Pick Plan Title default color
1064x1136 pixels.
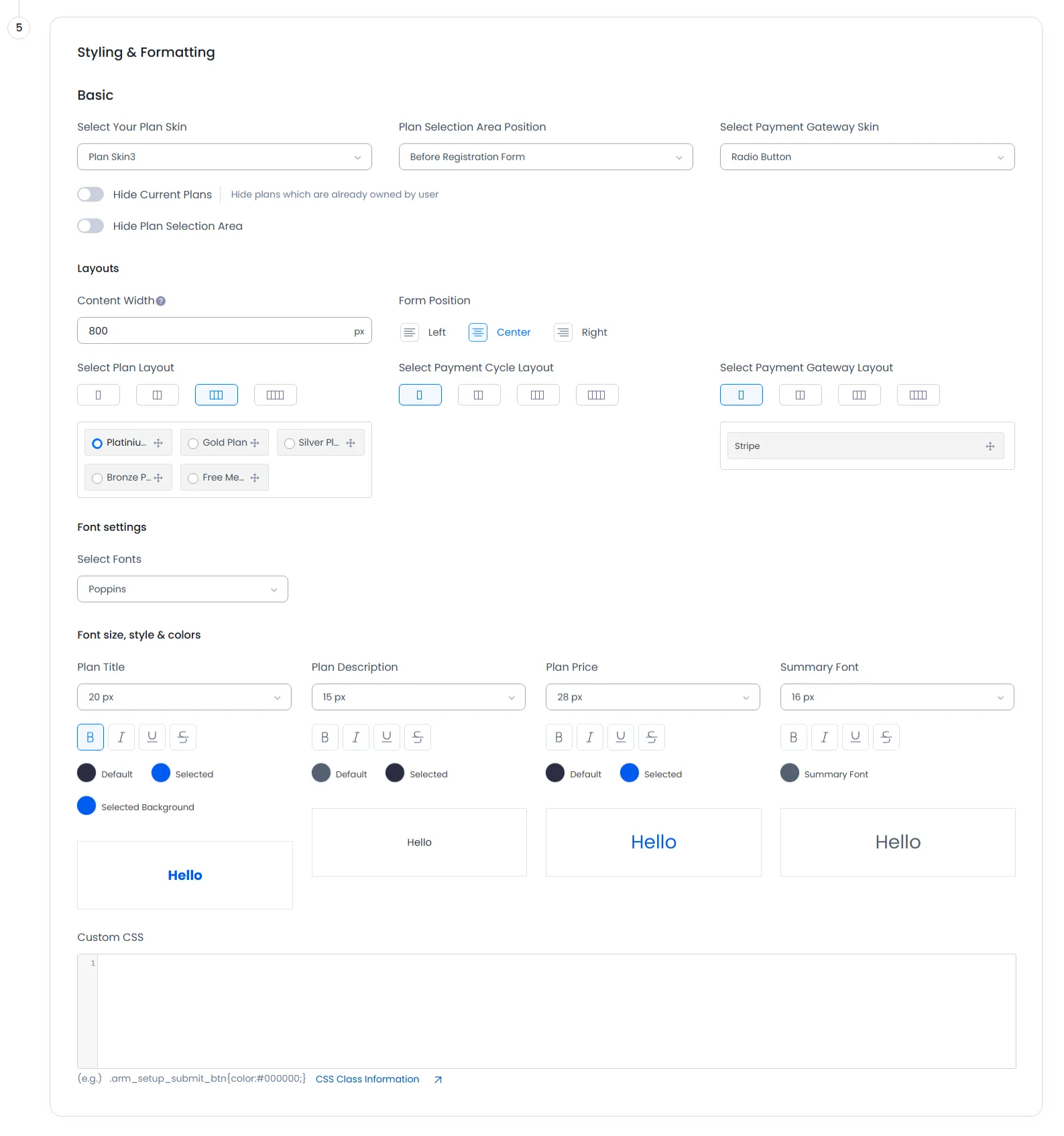[x=86, y=773]
